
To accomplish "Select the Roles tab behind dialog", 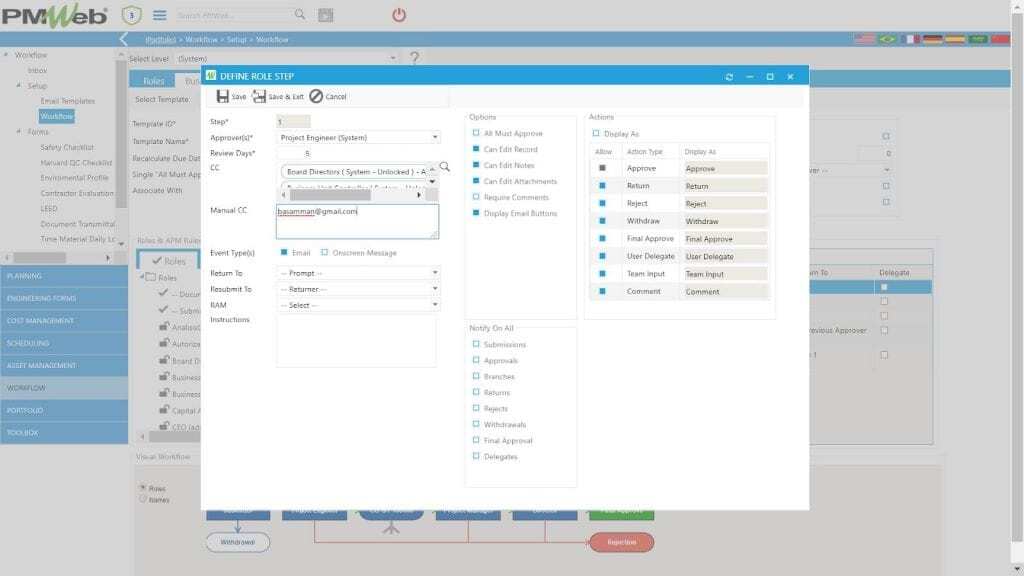I will pos(153,81).
